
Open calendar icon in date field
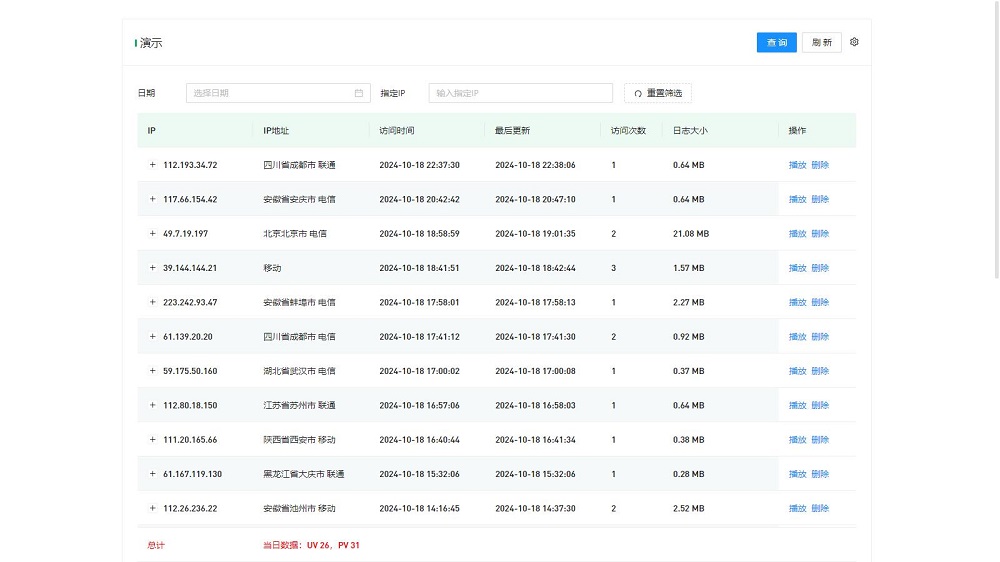[x=359, y=93]
